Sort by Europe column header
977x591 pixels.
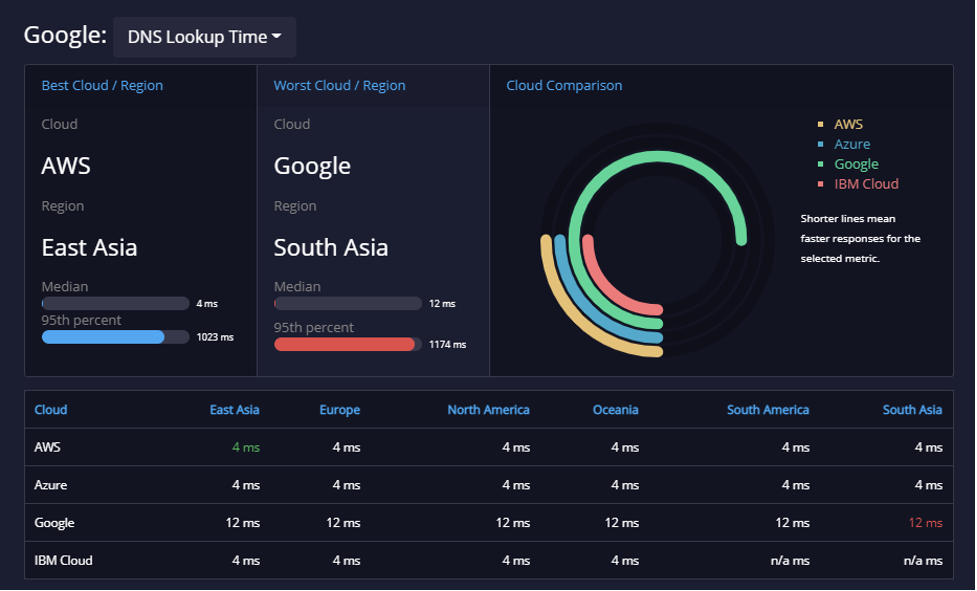340,410
